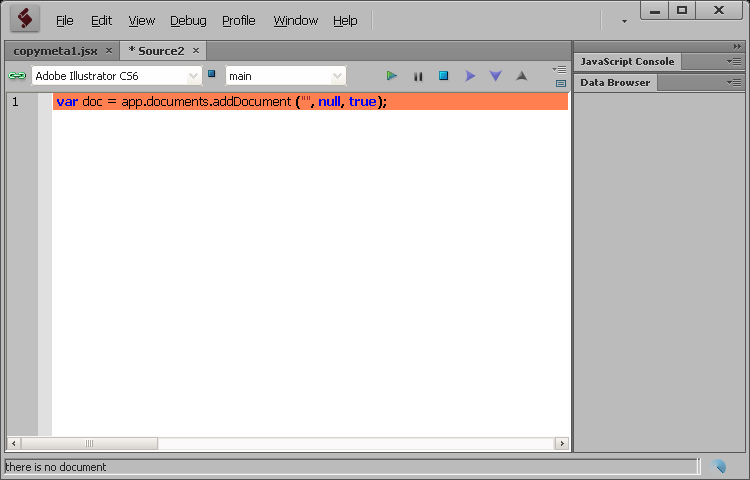Step into using the down arrow icon
This screenshot has width=750, height=480.
click(x=496, y=76)
